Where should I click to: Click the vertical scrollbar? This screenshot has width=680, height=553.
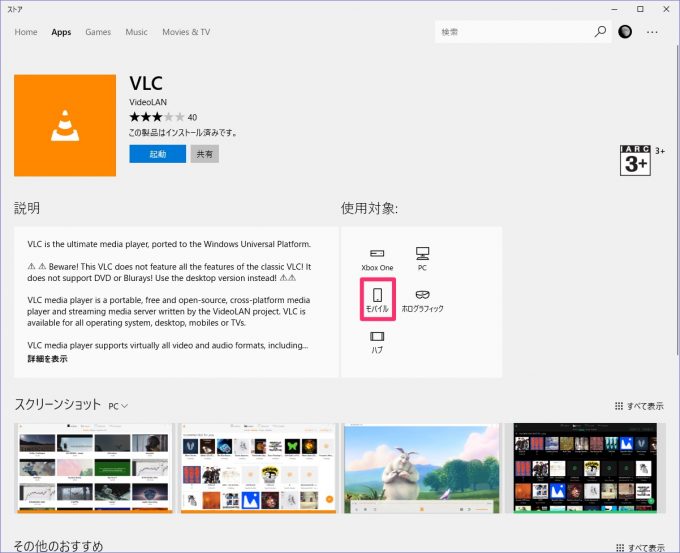[677, 200]
